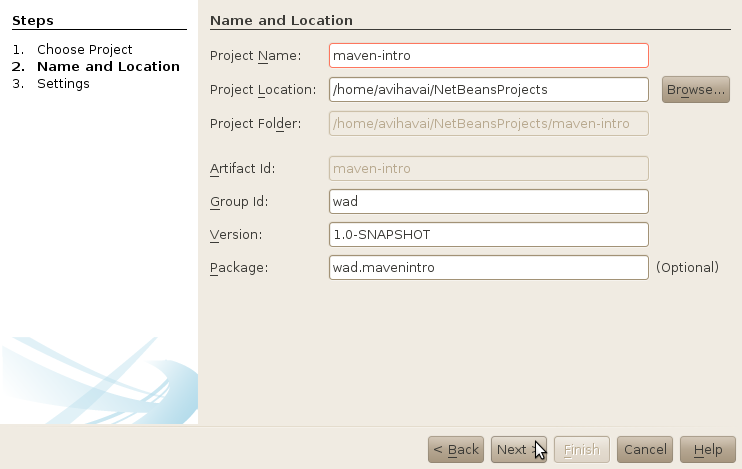Edit the Version field showing 1.0-SNAPSHOT

click(488, 235)
